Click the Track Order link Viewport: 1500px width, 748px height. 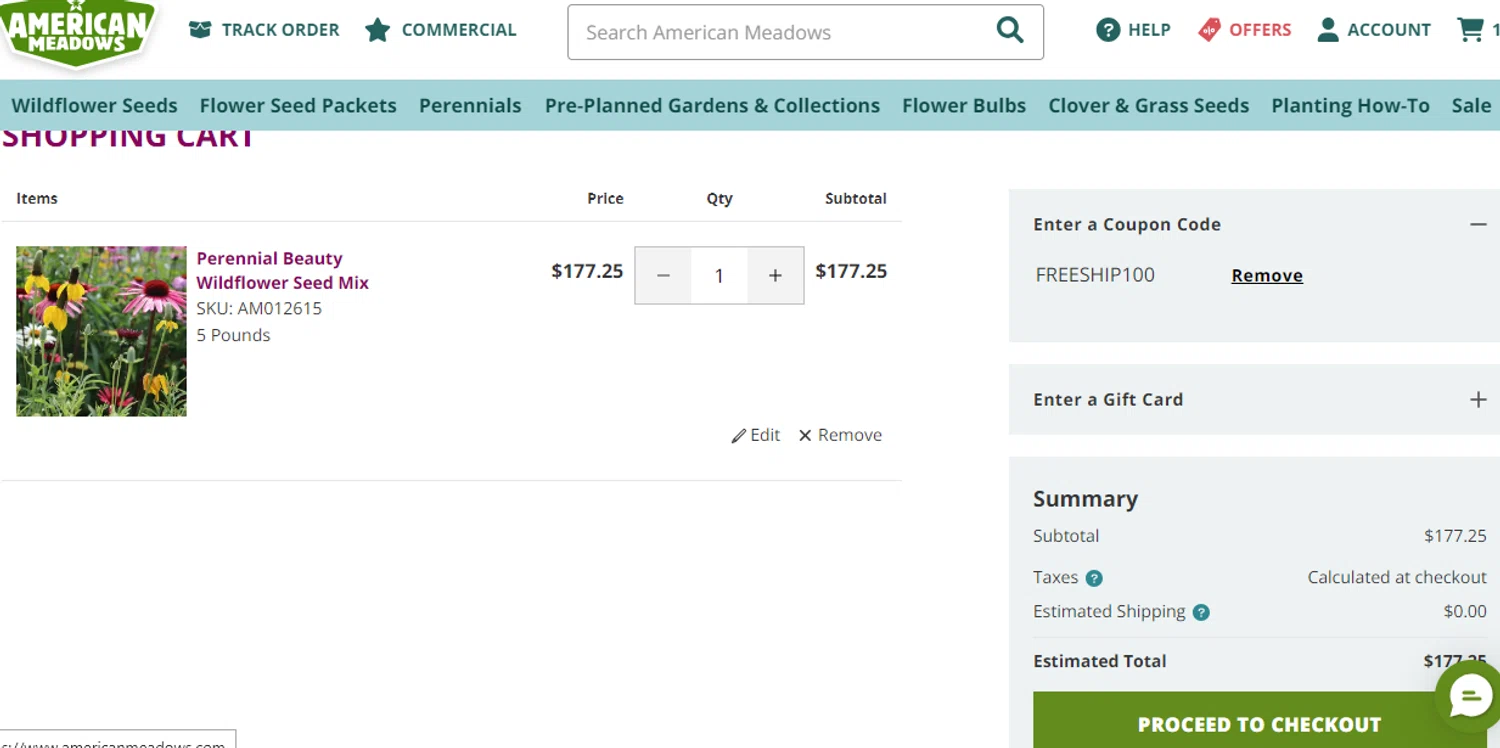(281, 30)
